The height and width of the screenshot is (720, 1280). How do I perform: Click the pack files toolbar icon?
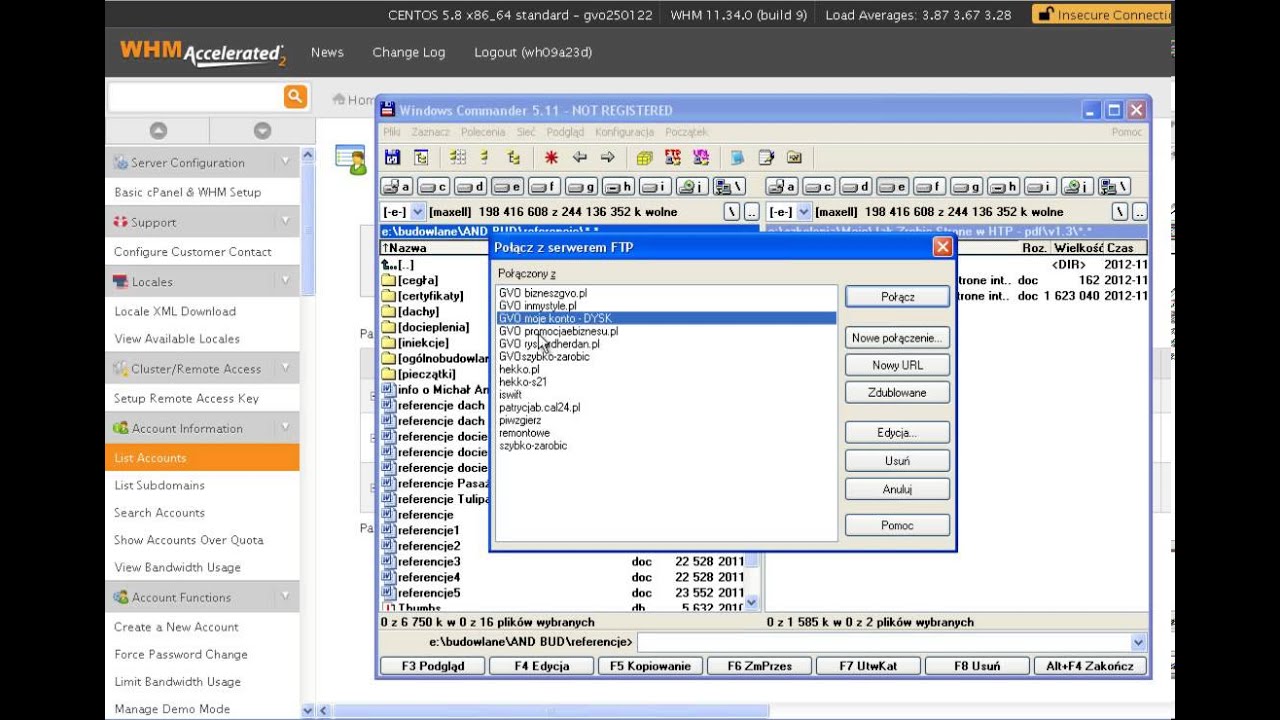click(x=645, y=157)
